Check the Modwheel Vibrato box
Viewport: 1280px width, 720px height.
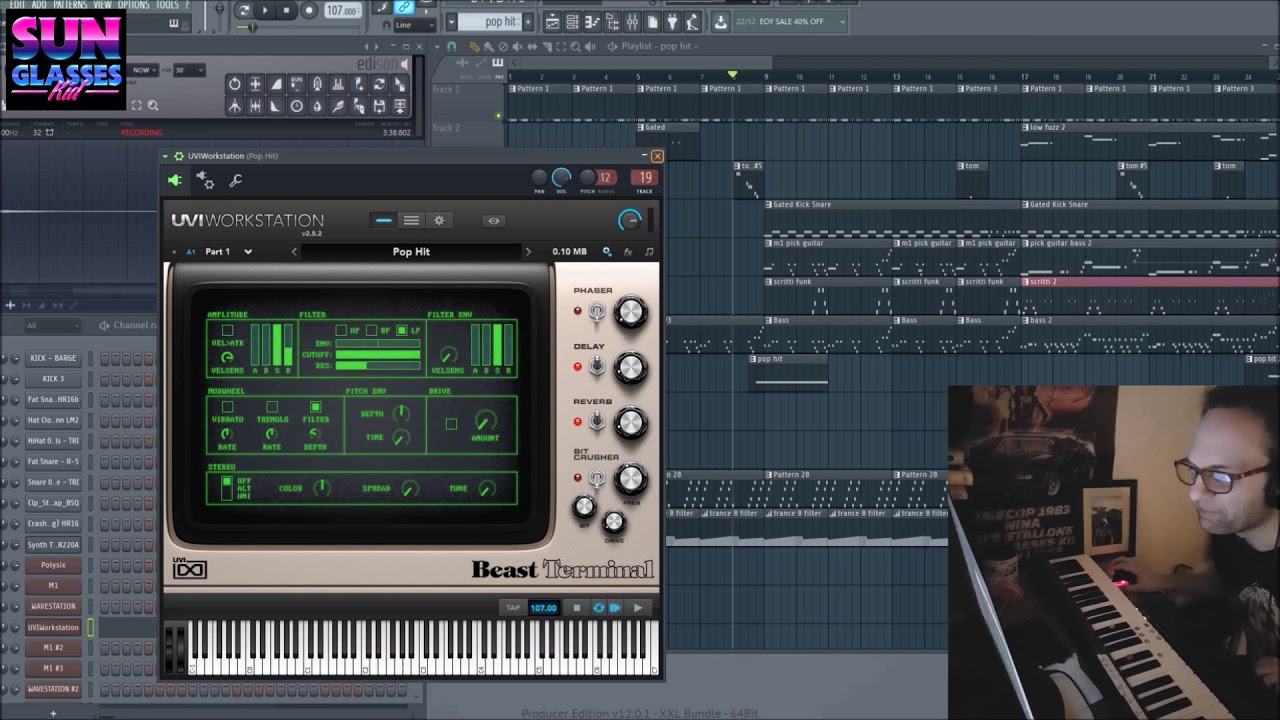tap(227, 407)
